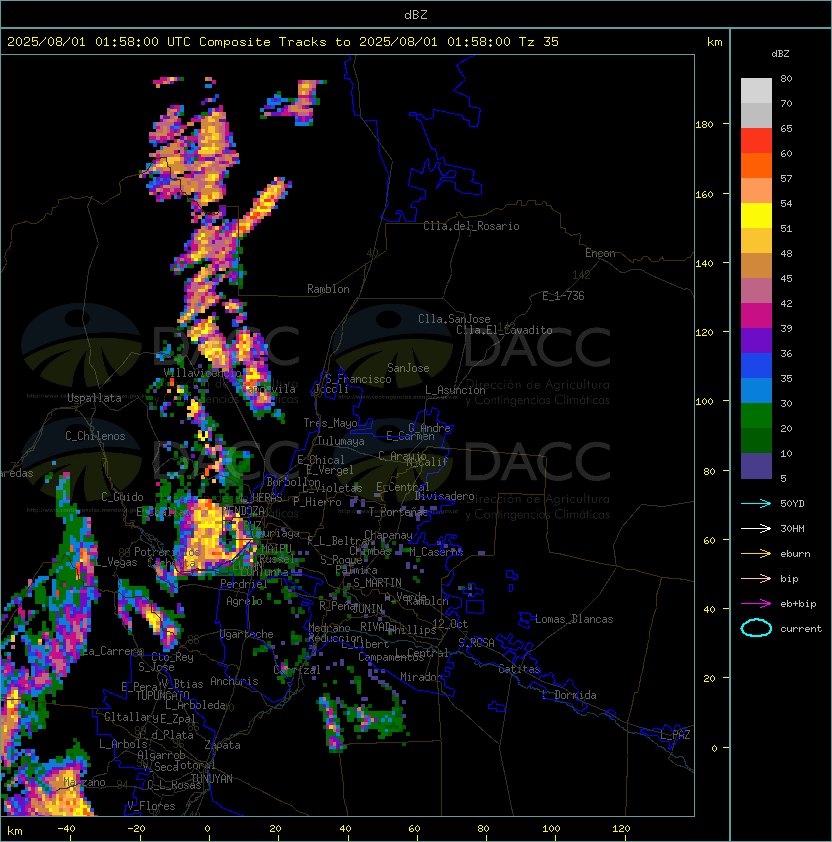Click the L_Dormida map label
The height and width of the screenshot is (842, 832).
click(x=569, y=695)
